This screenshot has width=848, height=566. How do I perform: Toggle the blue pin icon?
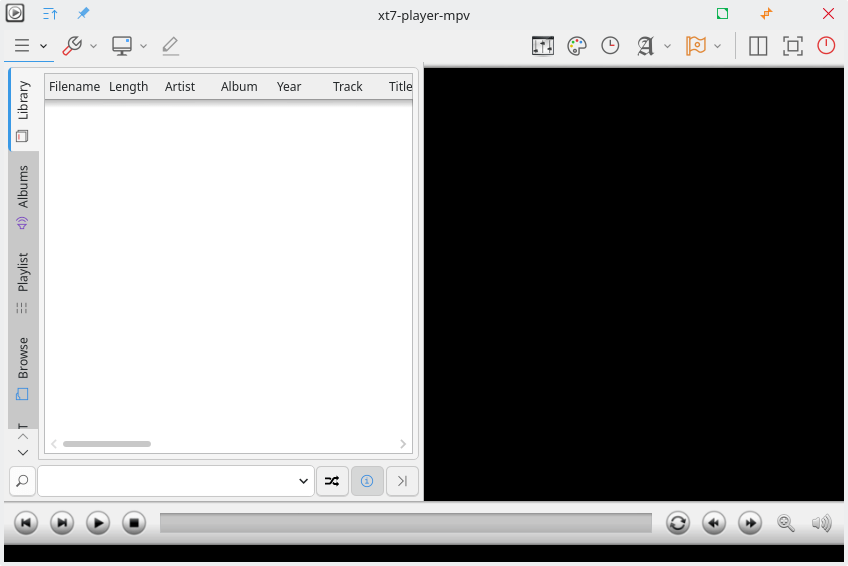pos(83,14)
